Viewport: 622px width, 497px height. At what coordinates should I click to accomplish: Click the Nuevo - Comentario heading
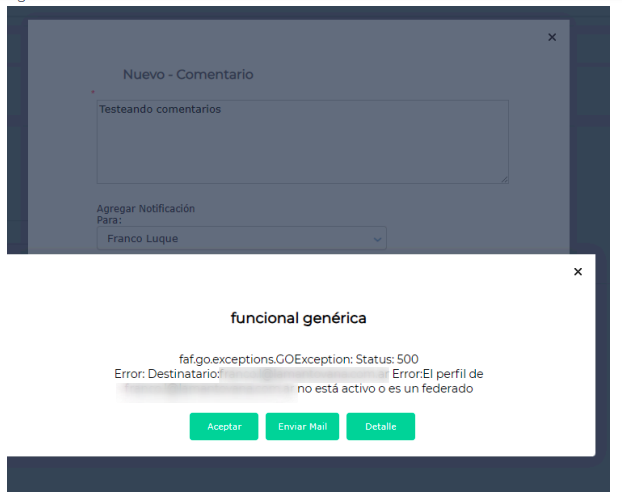[x=188, y=74]
